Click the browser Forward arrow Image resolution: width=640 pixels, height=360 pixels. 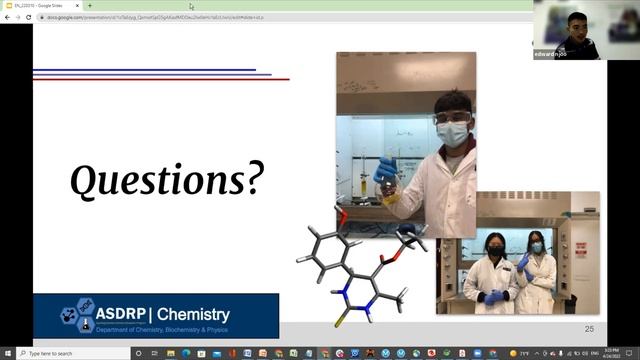(18, 18)
